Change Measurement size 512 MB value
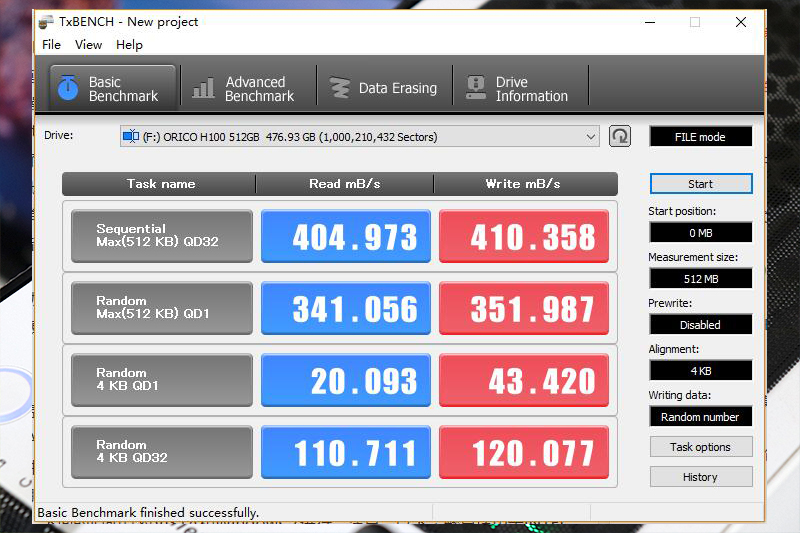 pyautogui.click(x=701, y=279)
